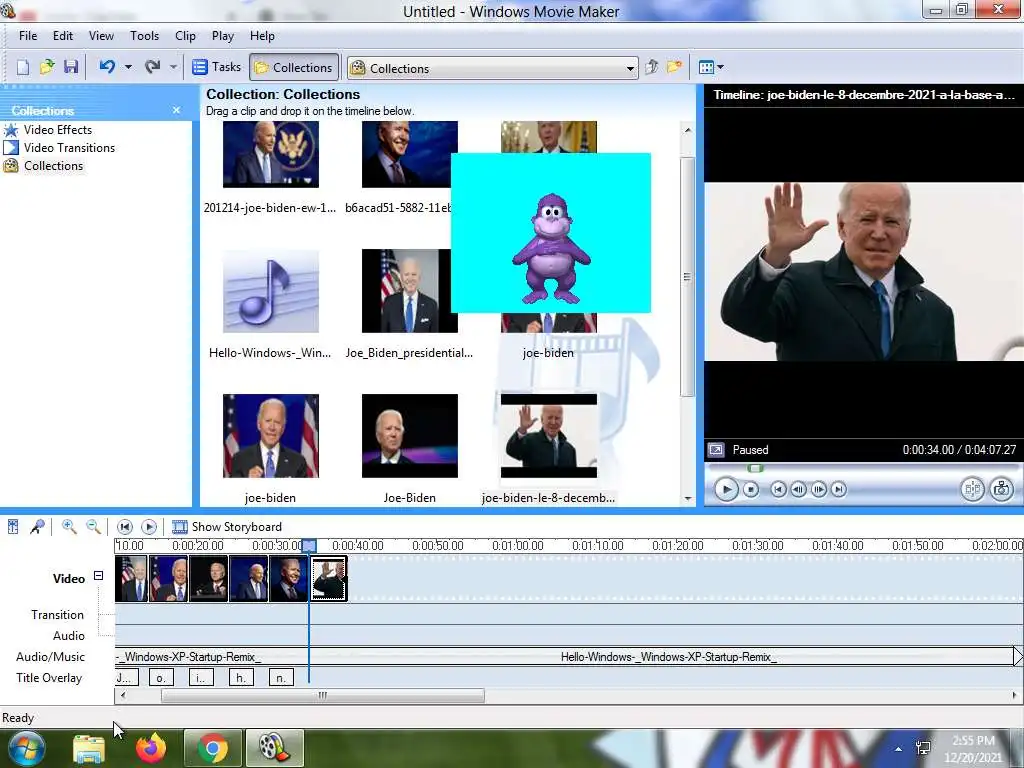Go up one collection level
The width and height of the screenshot is (1024, 768).
pos(652,67)
